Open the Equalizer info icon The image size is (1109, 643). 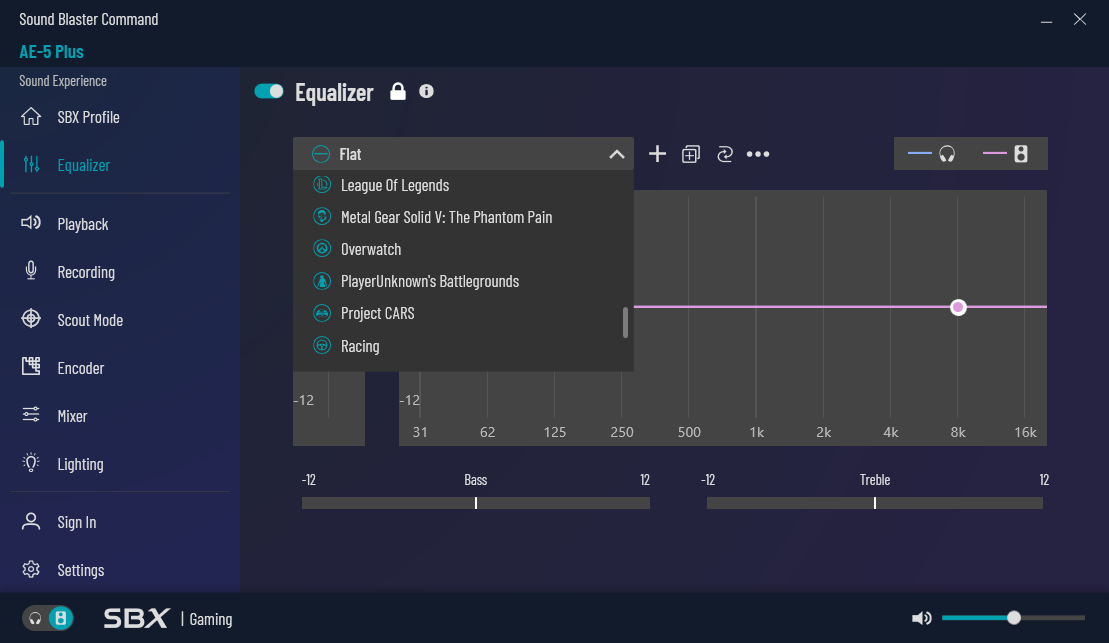click(426, 91)
